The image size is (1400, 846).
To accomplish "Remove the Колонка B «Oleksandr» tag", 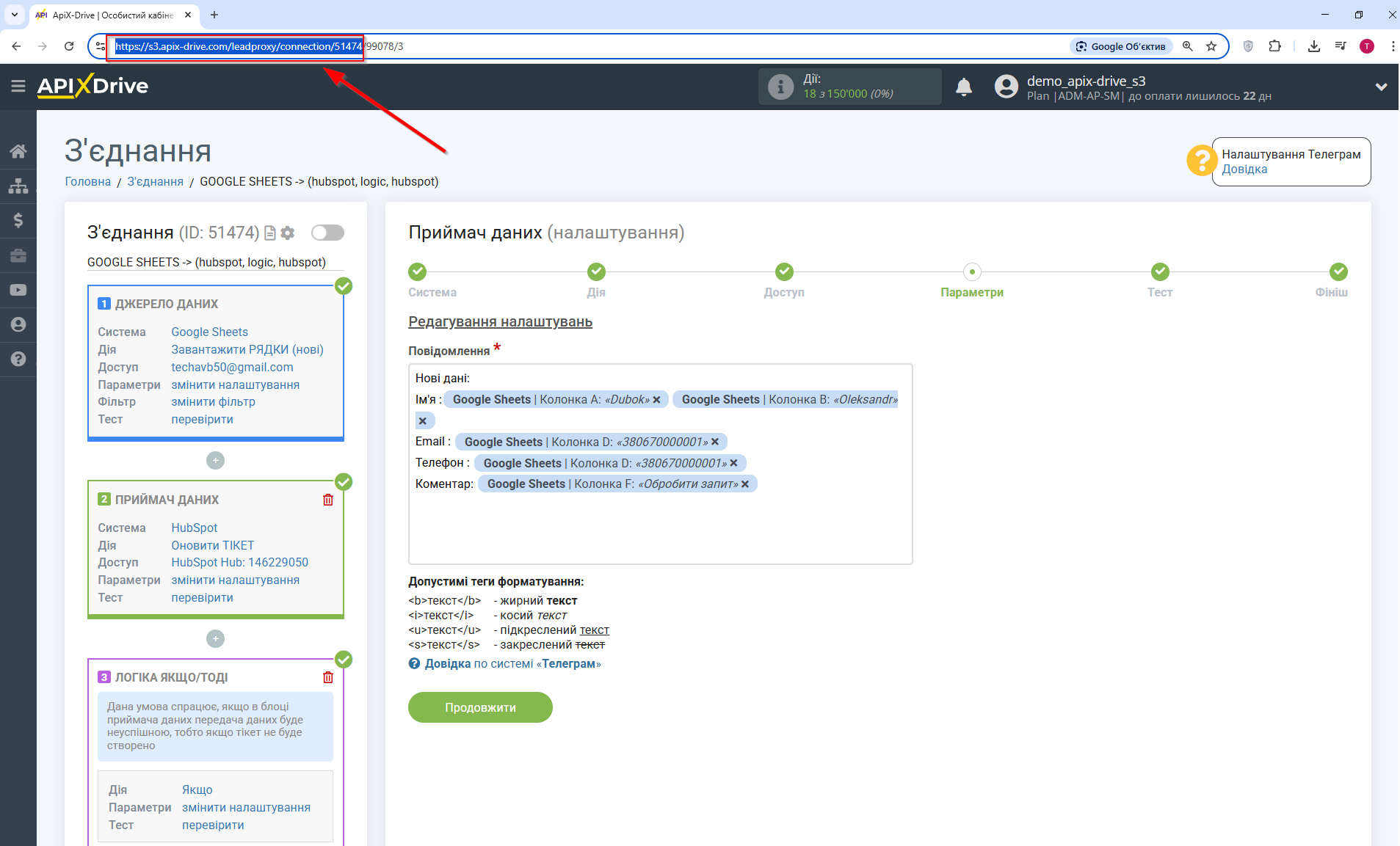I will point(422,421).
